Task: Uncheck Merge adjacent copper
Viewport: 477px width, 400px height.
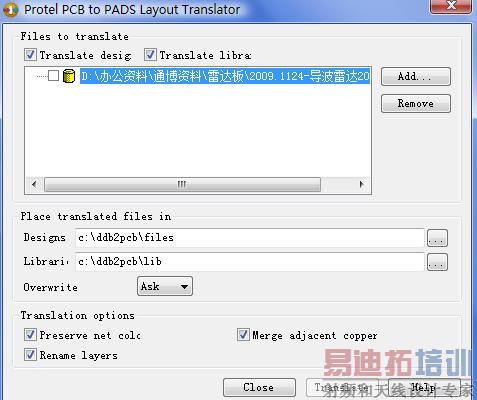Action: tap(243, 334)
